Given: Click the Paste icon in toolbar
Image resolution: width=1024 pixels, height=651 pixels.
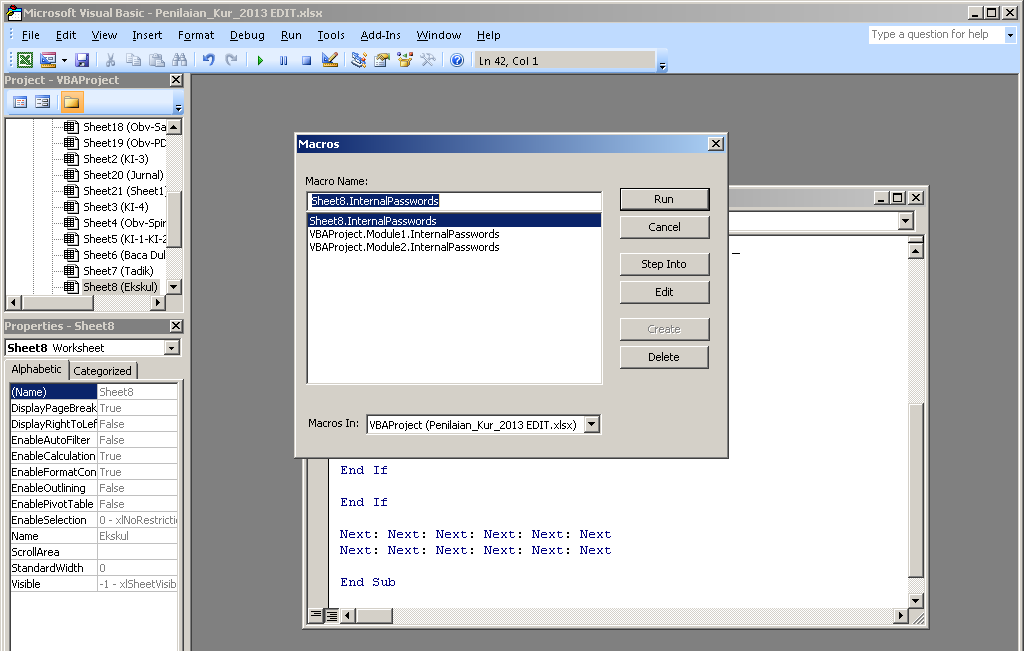Looking at the screenshot, I should 157,60.
